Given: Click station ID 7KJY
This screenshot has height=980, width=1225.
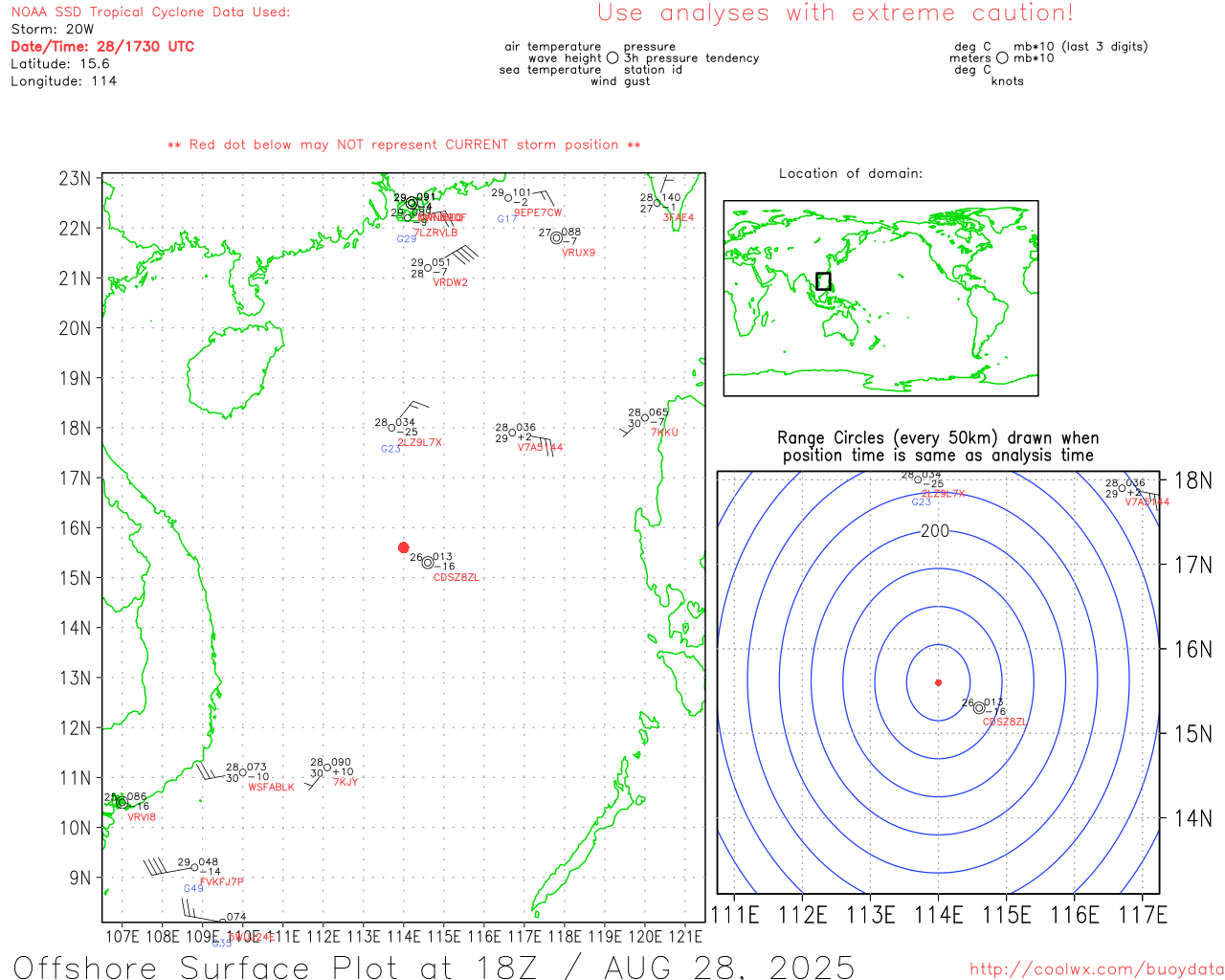Looking at the screenshot, I should click(345, 782).
